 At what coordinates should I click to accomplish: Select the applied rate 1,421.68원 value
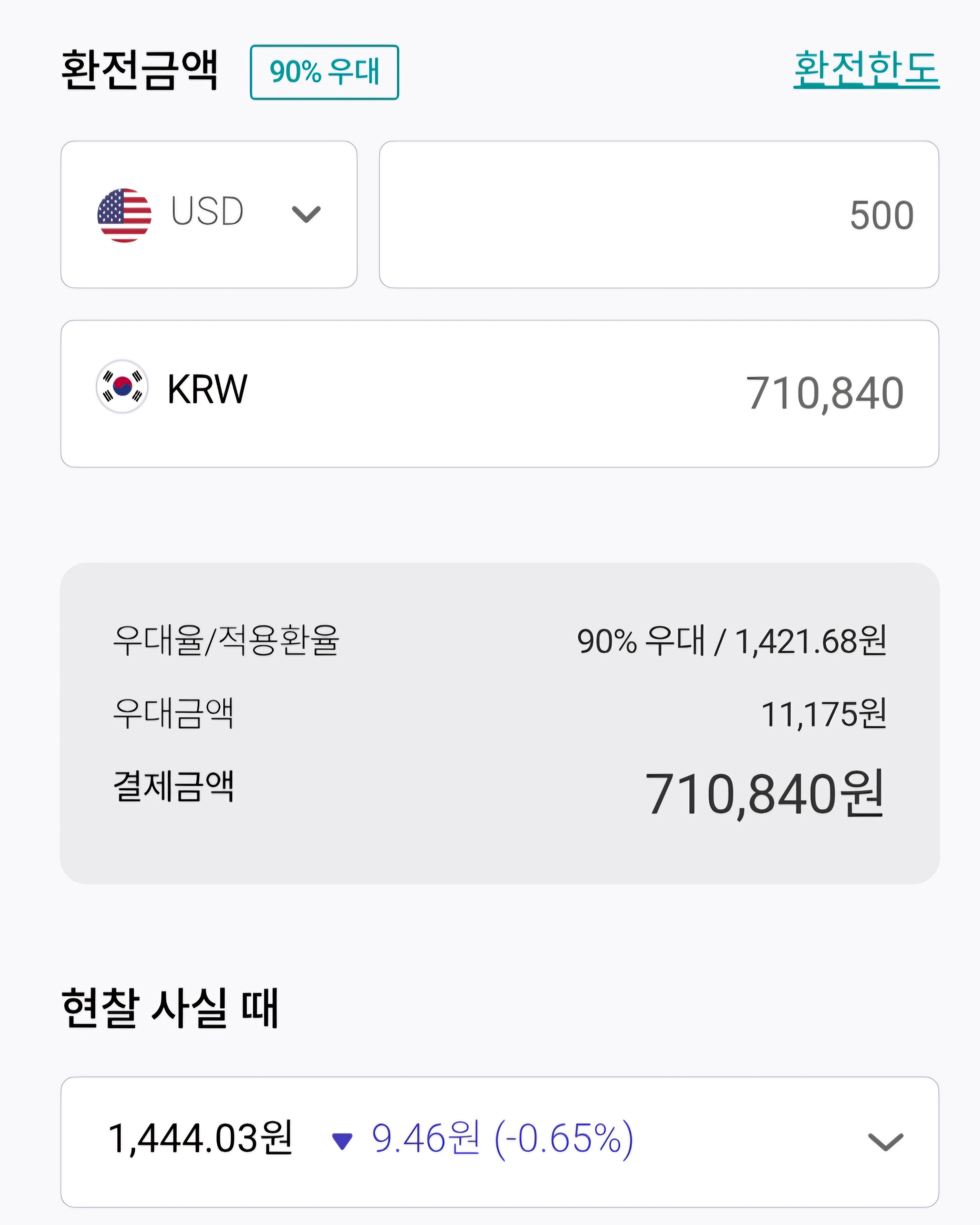coord(810,642)
